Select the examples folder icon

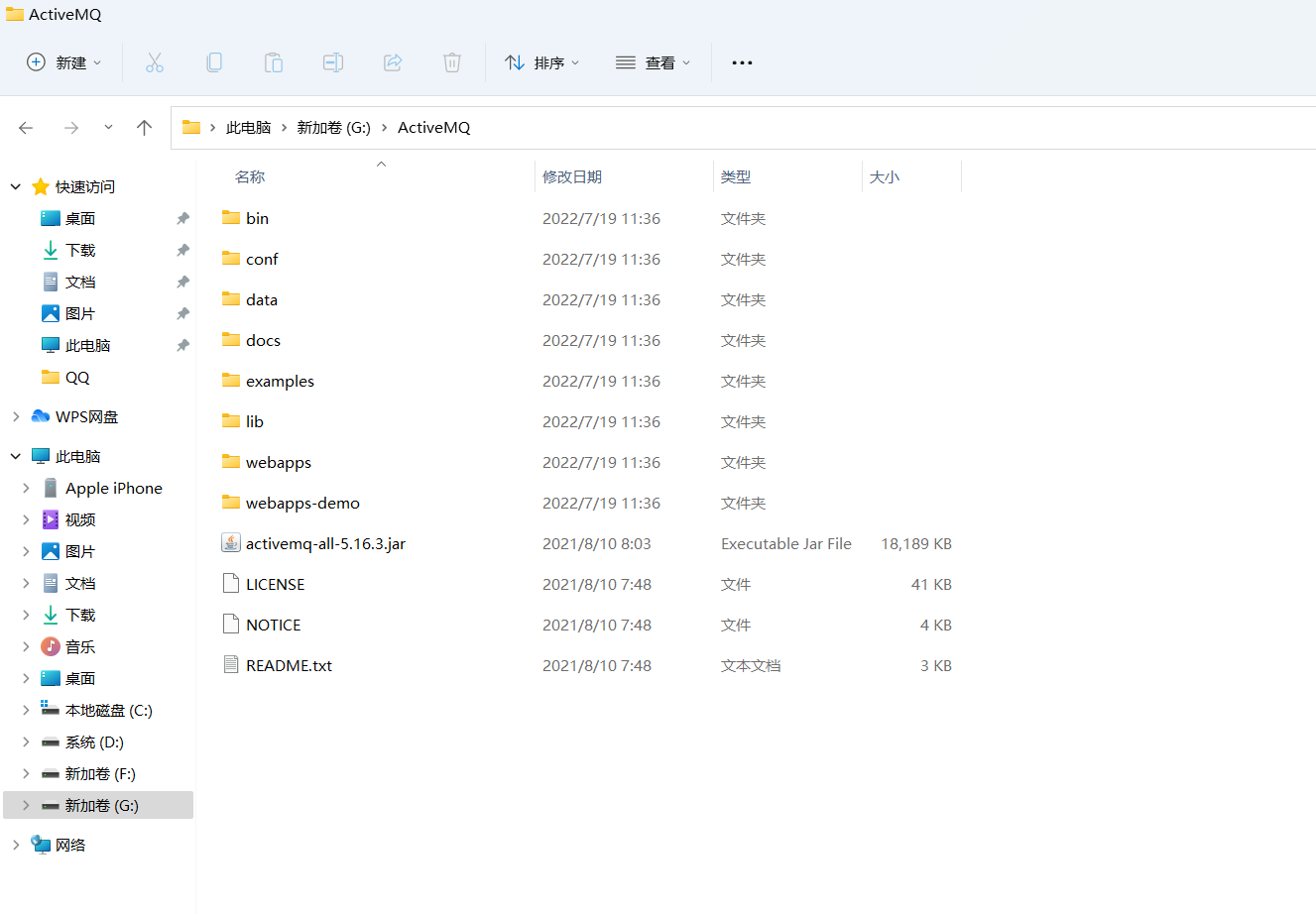pyautogui.click(x=231, y=380)
